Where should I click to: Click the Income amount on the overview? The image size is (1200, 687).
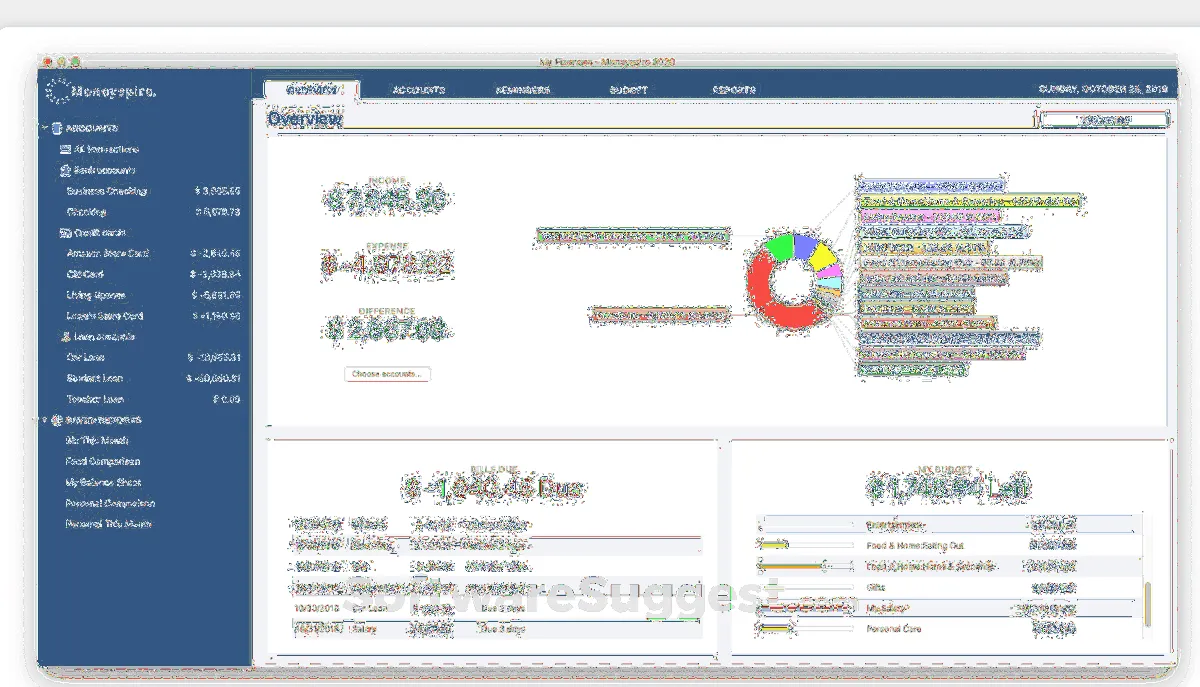coord(386,200)
